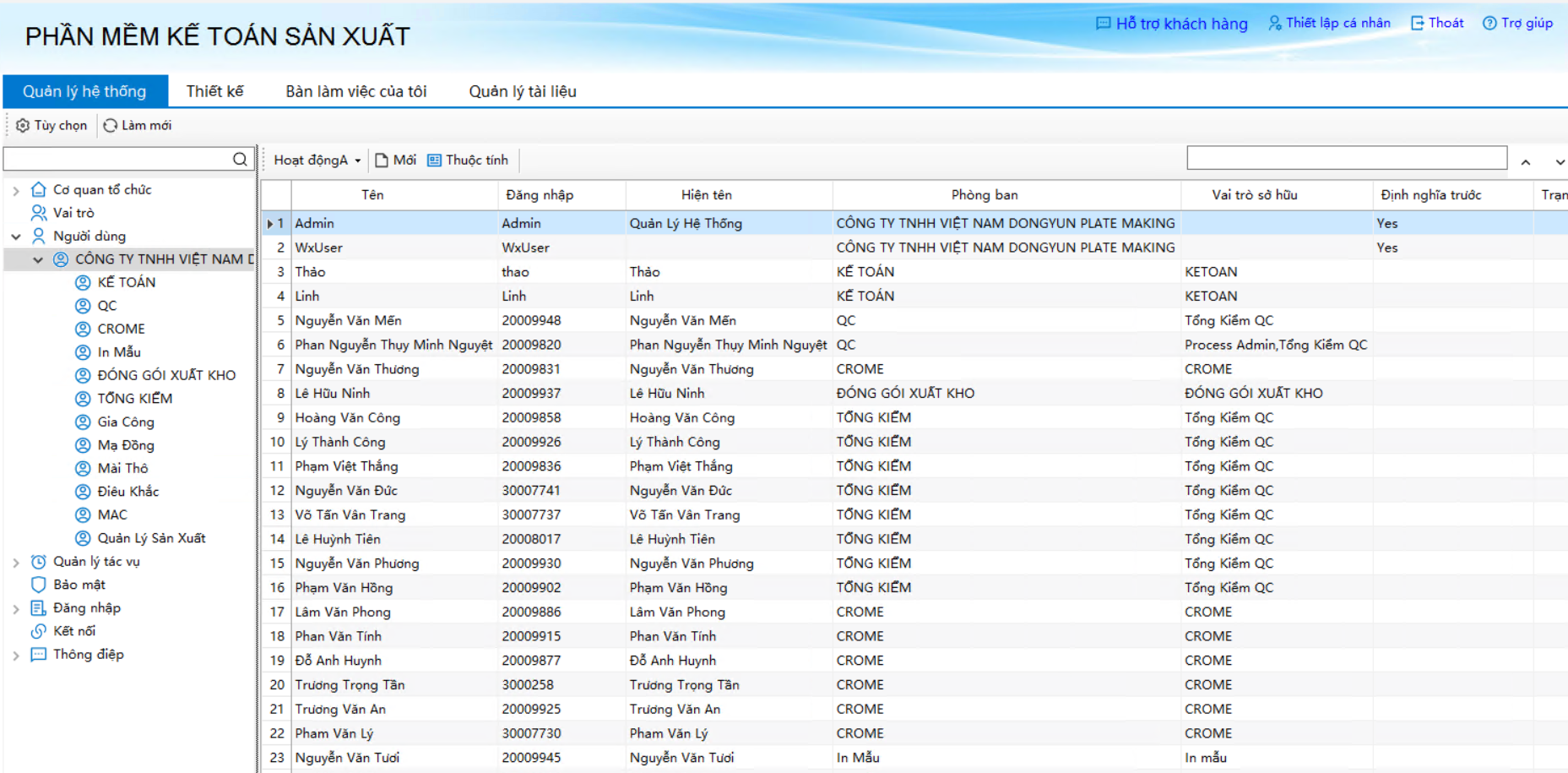Screen dimensions: 1568x773
Task: Click the Phòng ban column header
Action: tap(984, 195)
